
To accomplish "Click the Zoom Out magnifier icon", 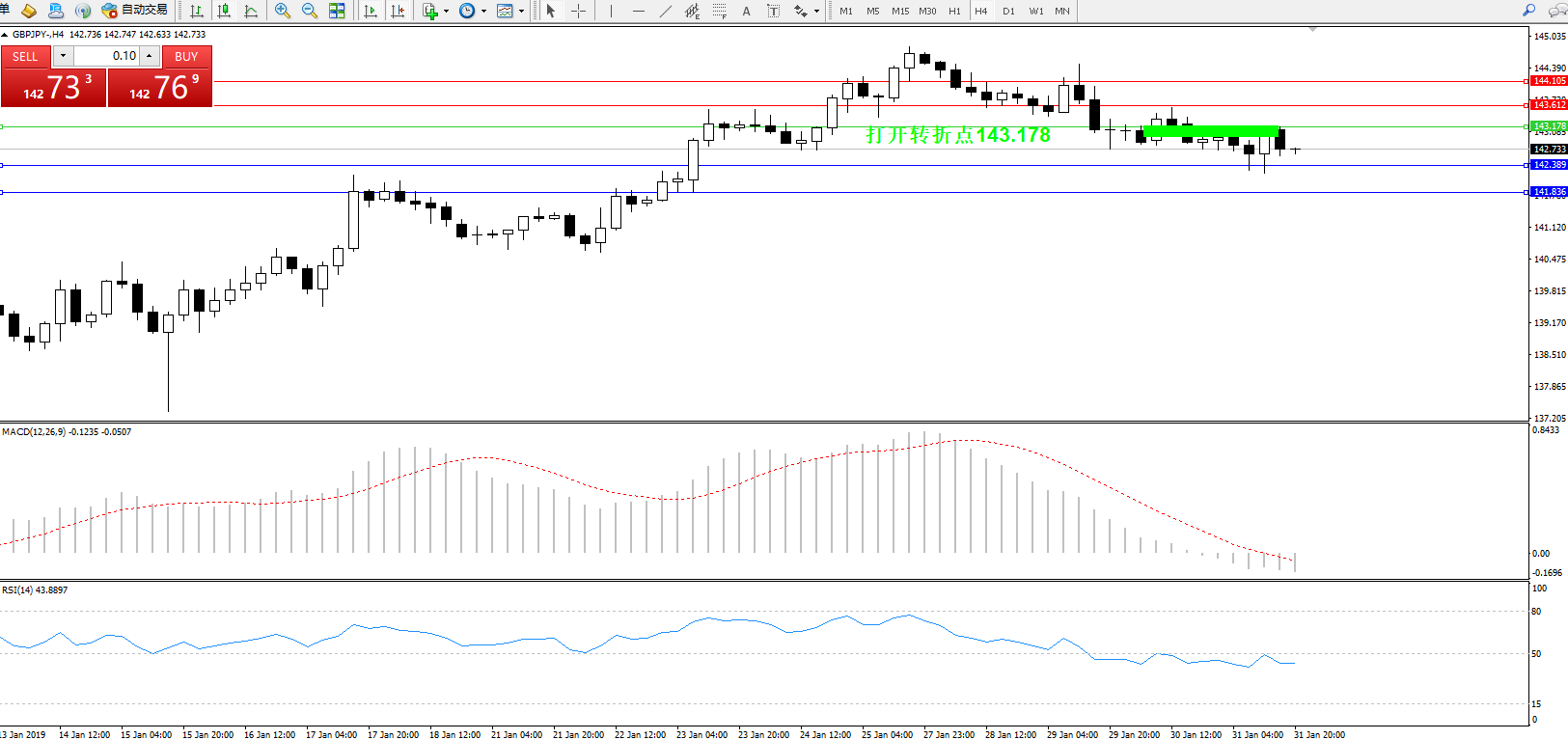I will (309, 11).
